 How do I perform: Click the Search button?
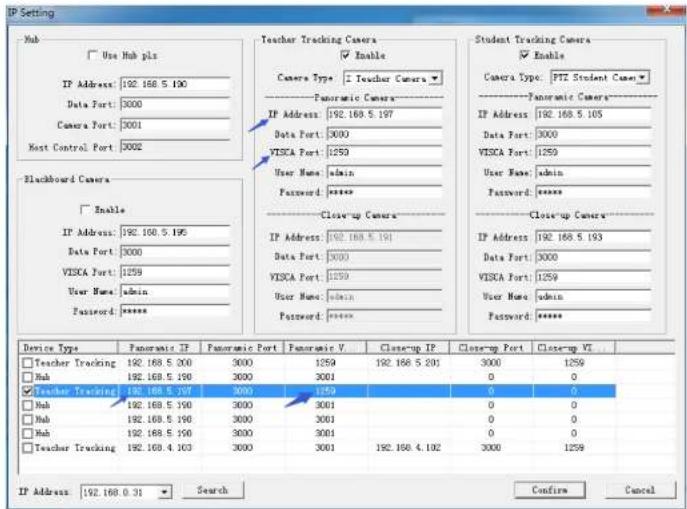click(x=212, y=490)
